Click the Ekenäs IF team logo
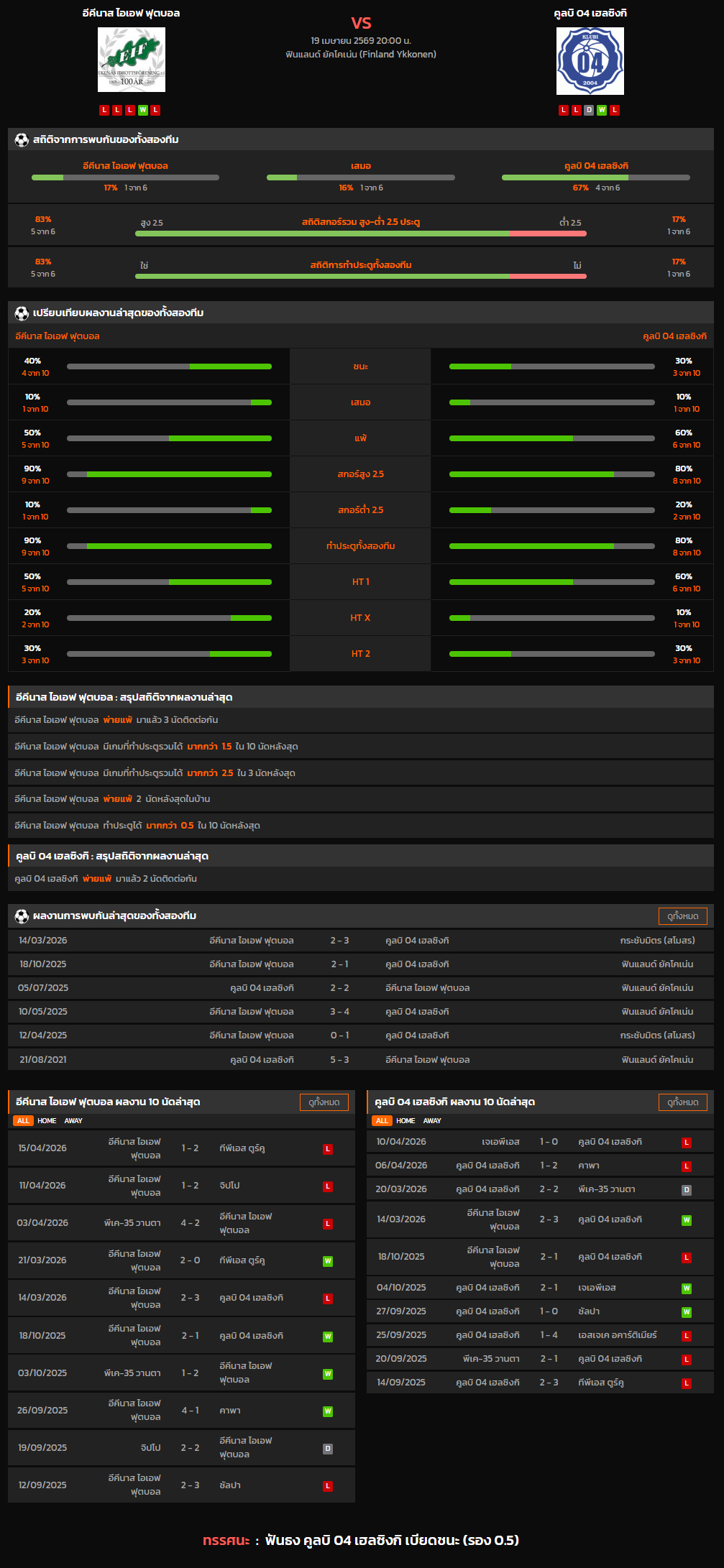This screenshot has width=724, height=1568. [x=132, y=60]
